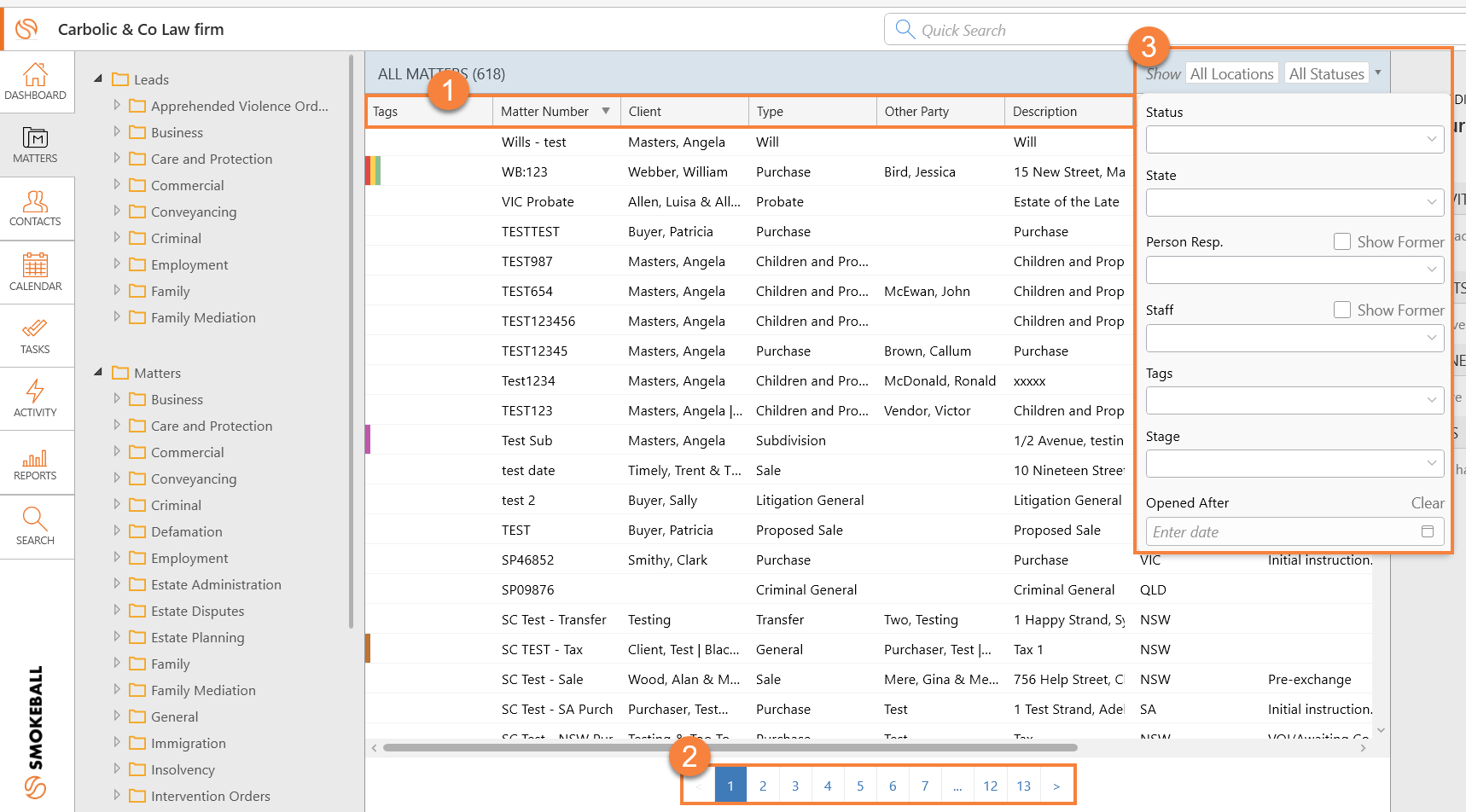Go to next page arrow in pagination
The image size is (1466, 812).
(x=1056, y=786)
